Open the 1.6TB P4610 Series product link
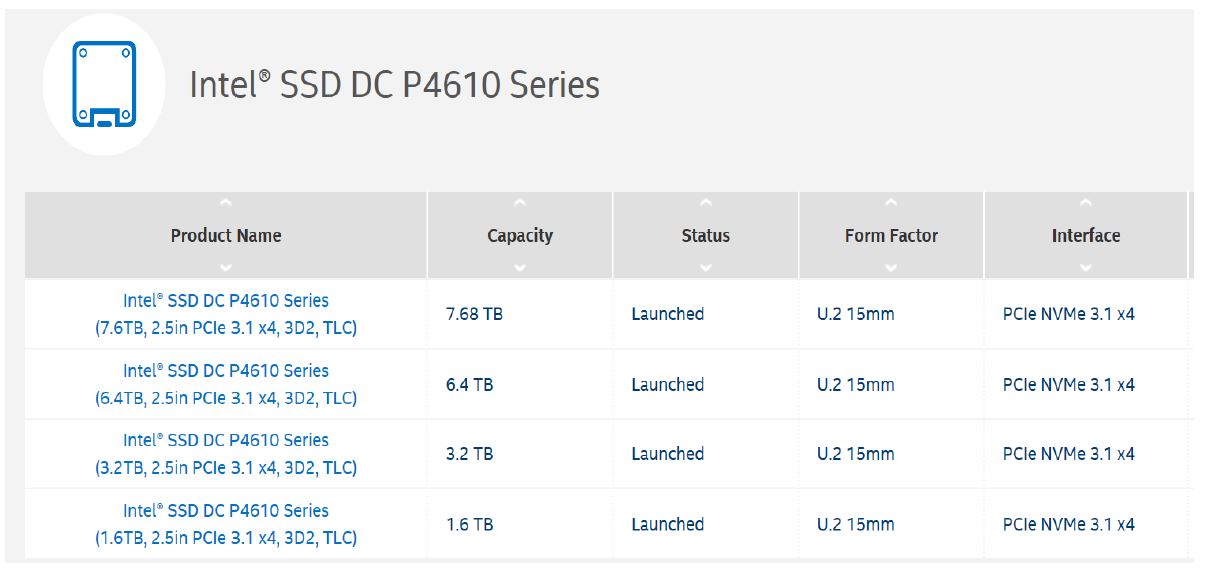This screenshot has width=1209, height=573. (x=226, y=524)
